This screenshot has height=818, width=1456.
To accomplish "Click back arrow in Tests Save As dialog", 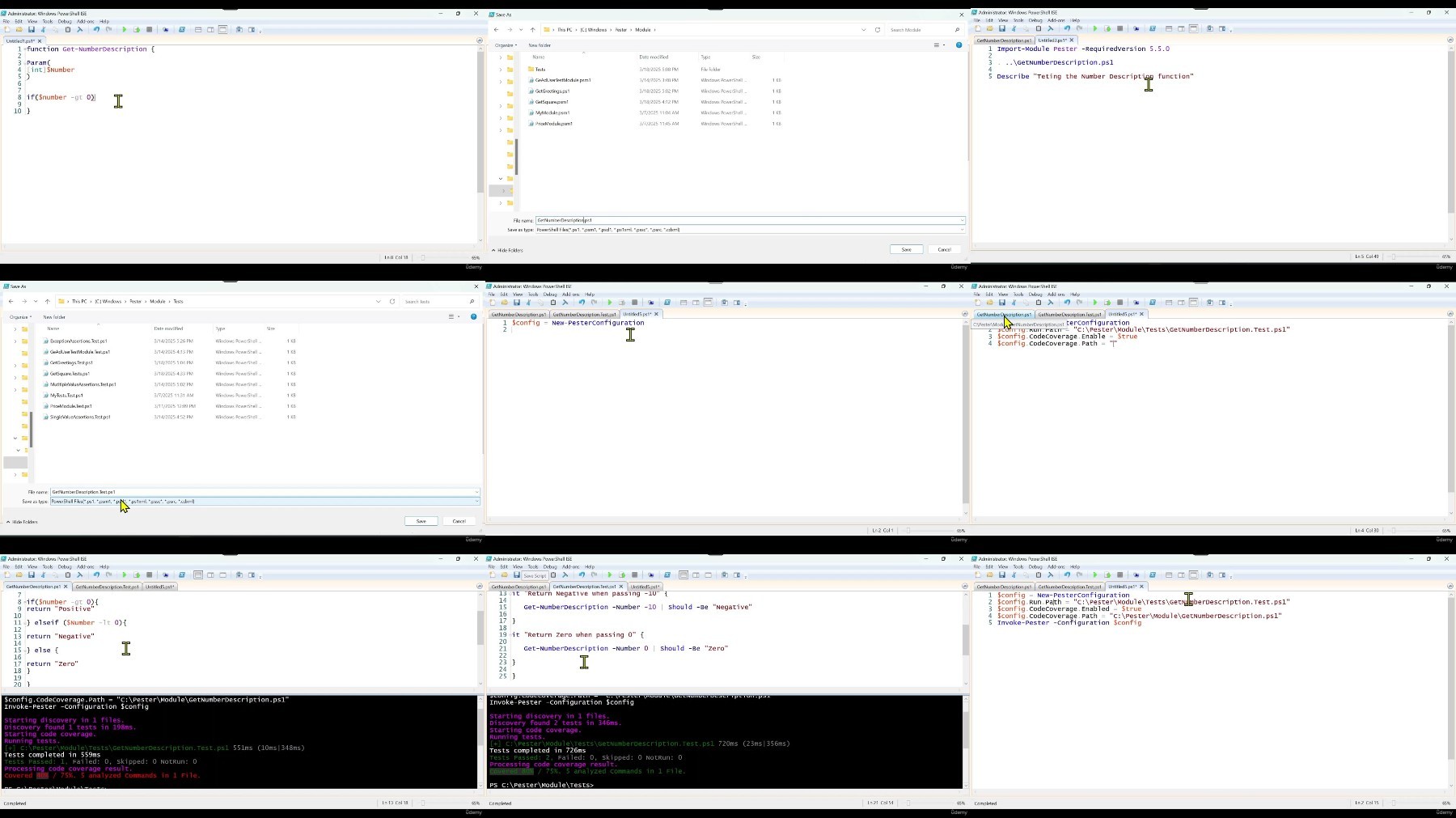I will [11, 301].
